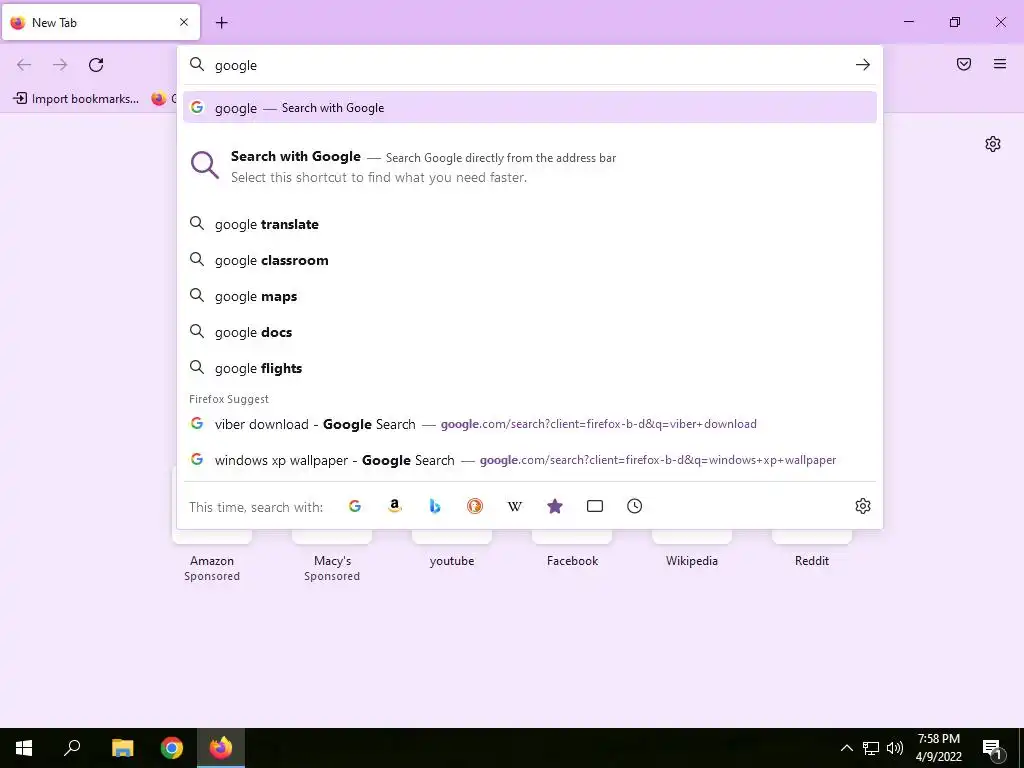The image size is (1024, 768).
Task: Choose the google docs suggestion
Action: [530, 332]
